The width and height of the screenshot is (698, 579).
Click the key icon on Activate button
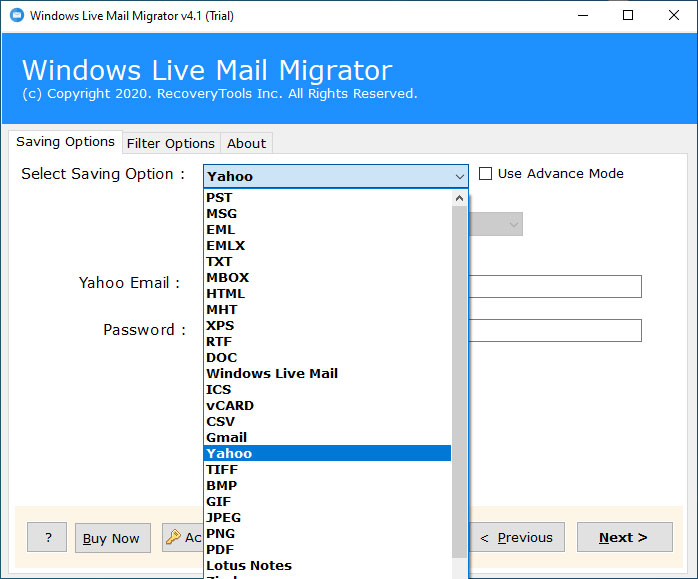(173, 537)
